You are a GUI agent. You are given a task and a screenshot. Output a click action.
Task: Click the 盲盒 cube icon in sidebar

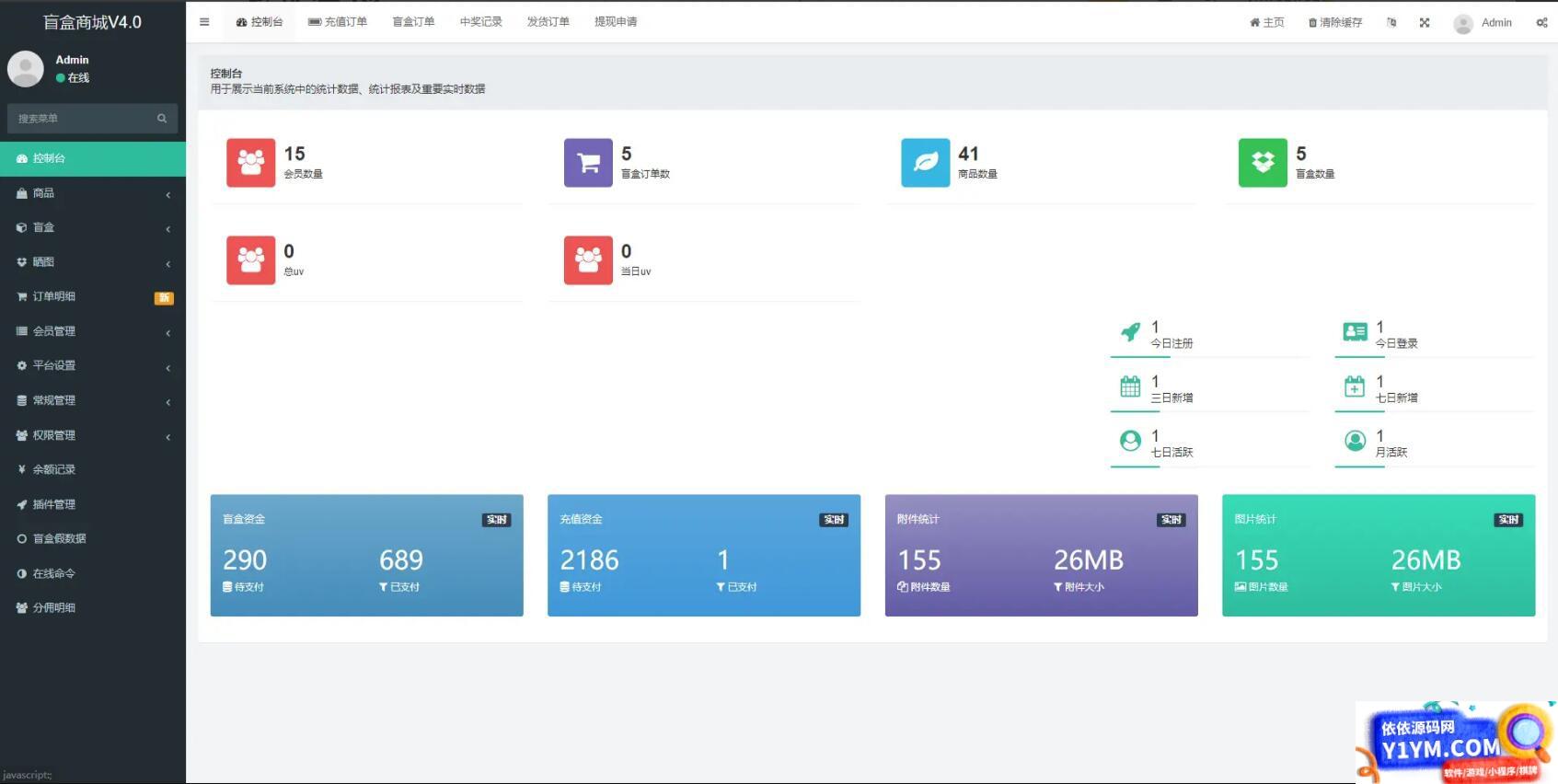[21, 227]
